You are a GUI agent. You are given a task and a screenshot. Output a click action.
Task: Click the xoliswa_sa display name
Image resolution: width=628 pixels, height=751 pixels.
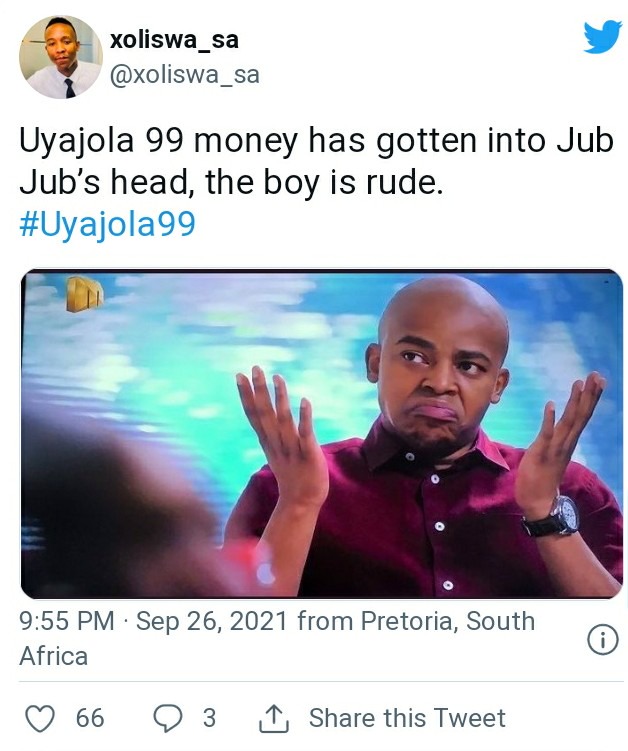coord(174,39)
